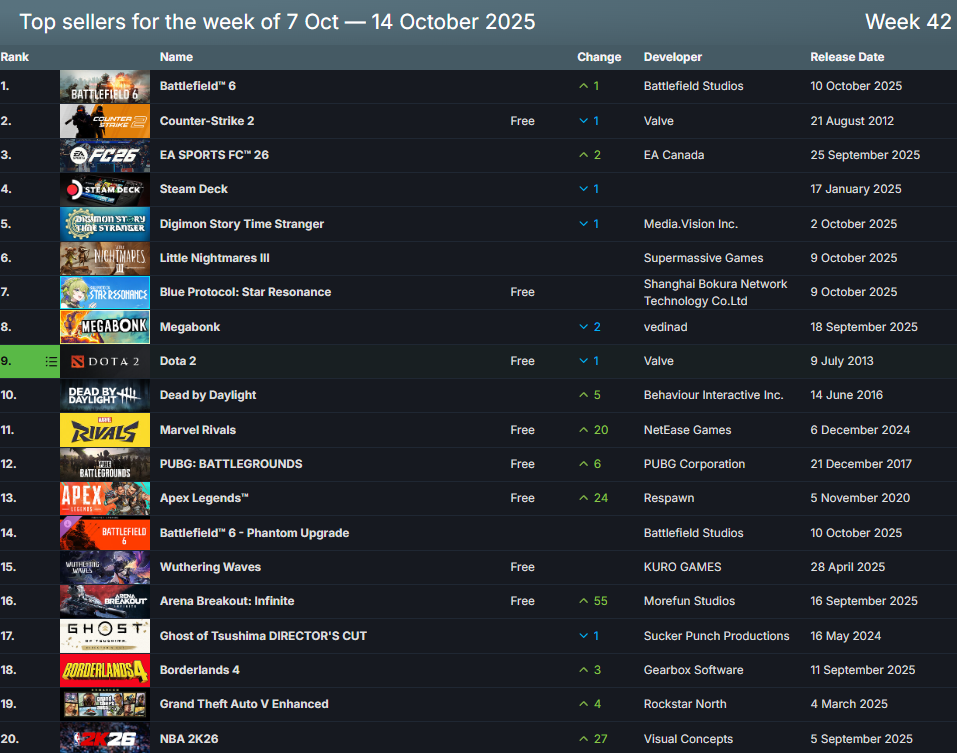957x753 pixels.
Task: Open the Battlefield 6 game thumbnail
Action: coord(105,87)
